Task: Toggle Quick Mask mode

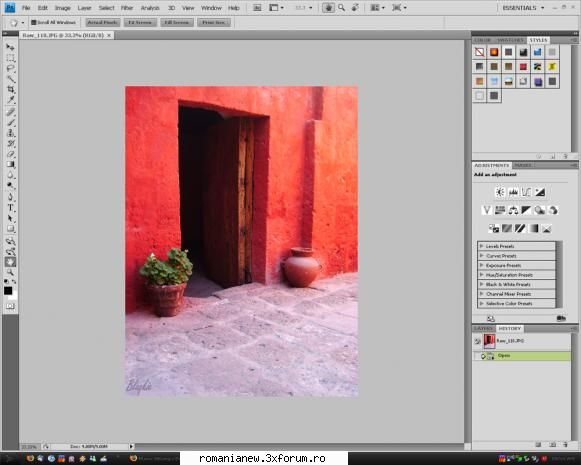Action: tap(10, 306)
